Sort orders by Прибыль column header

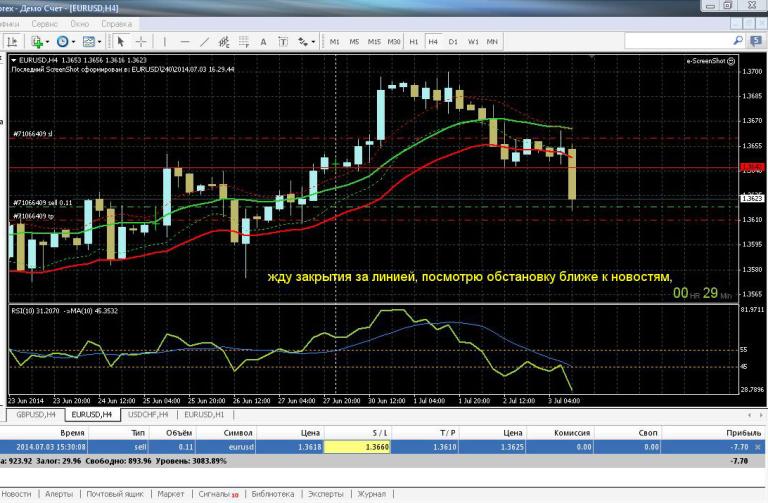(744, 433)
